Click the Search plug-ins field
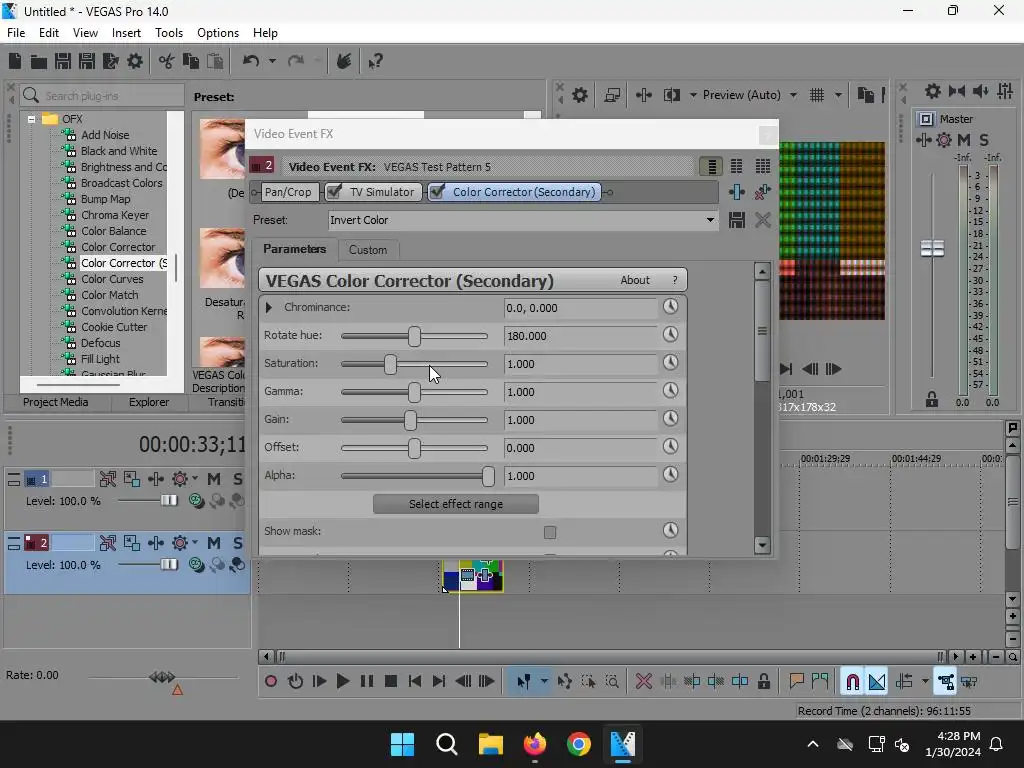The image size is (1024, 768). [102, 96]
